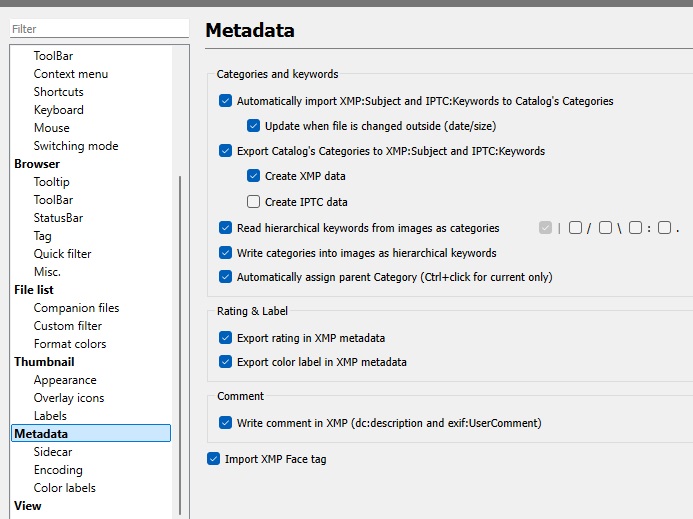Select Color labels in settings tree
This screenshot has width=693, height=519.
(x=64, y=488)
